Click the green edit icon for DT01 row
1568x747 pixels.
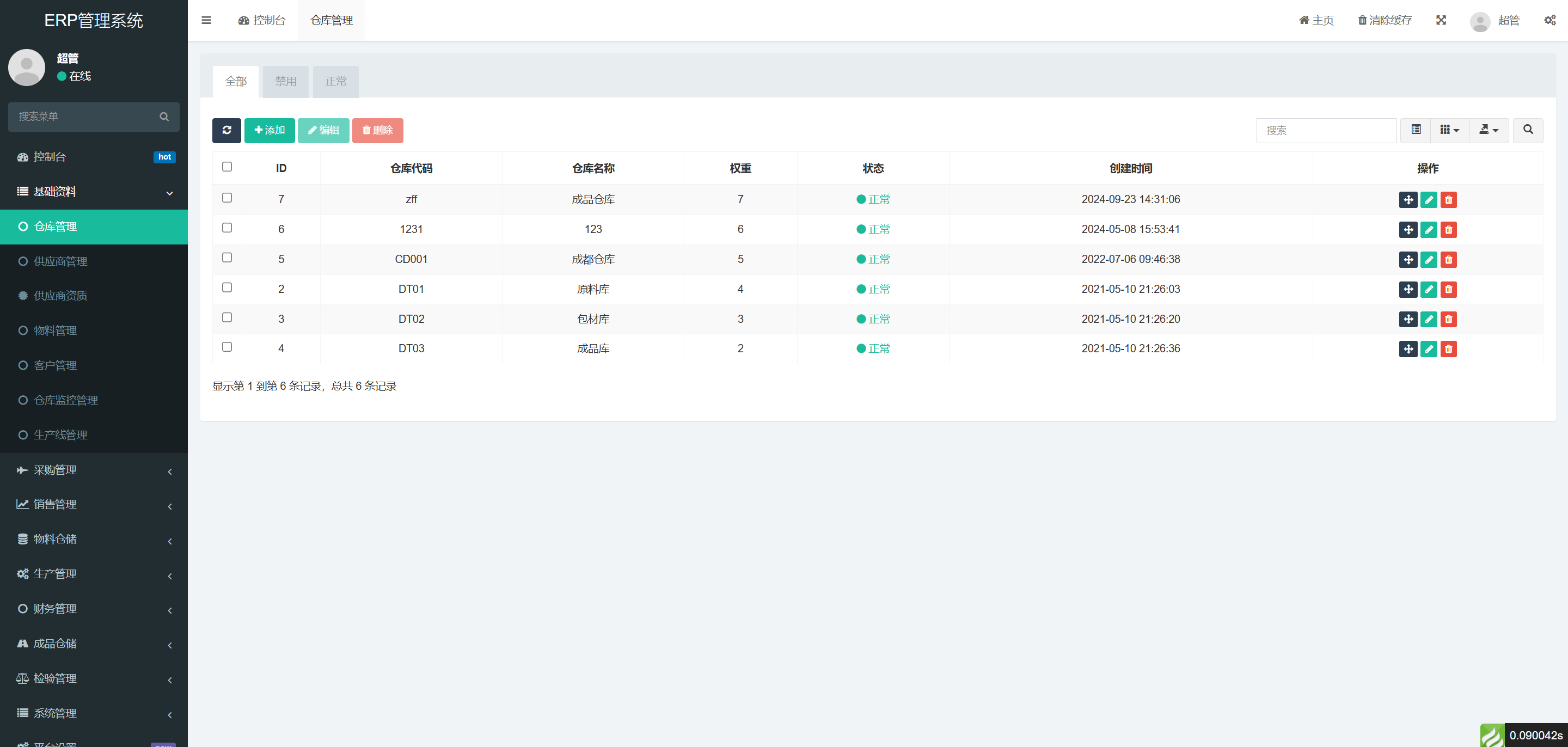[1429, 289]
